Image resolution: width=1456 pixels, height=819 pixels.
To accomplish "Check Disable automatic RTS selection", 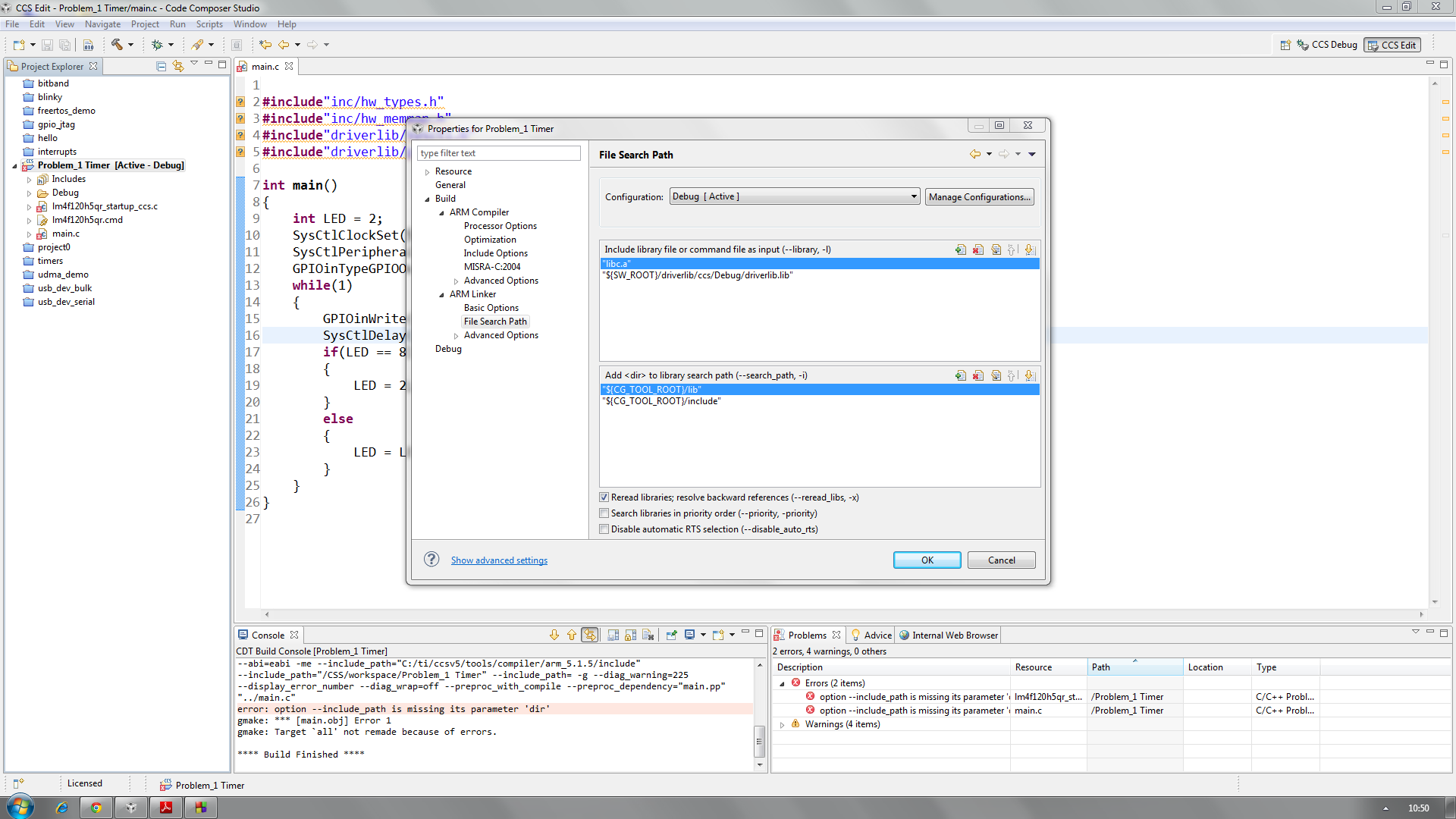I will [x=604, y=529].
